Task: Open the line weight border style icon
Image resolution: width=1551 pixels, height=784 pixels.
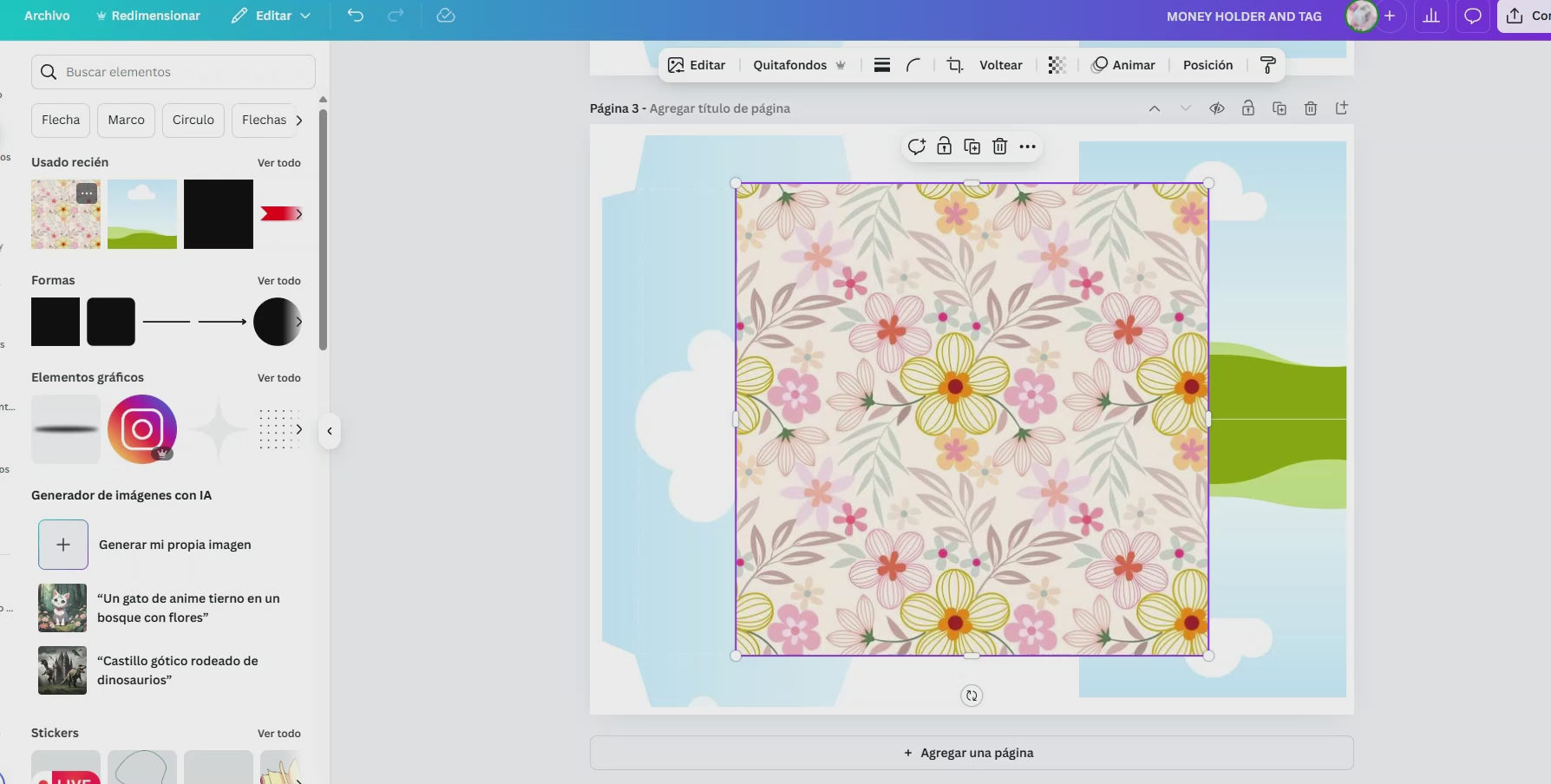Action: [x=882, y=65]
